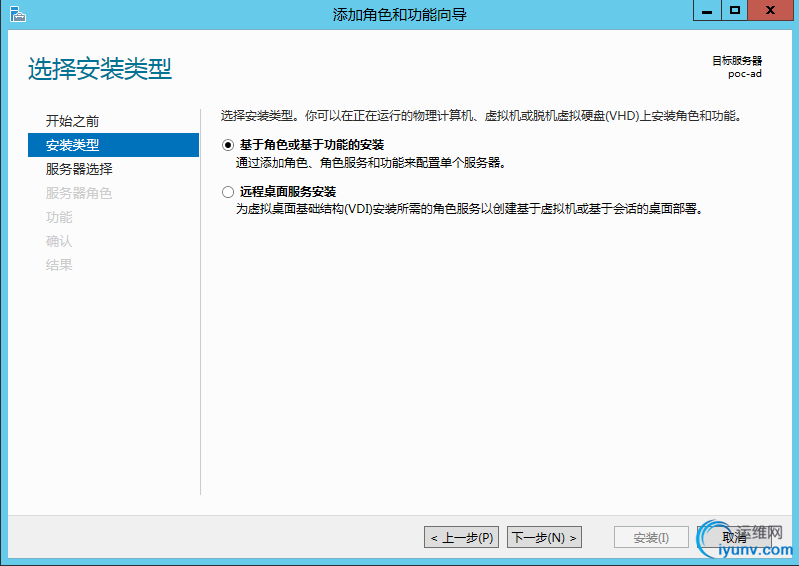Screen dimensions: 799x566
Task: Select role-based or feature-based installation radio
Action: pos(228,145)
